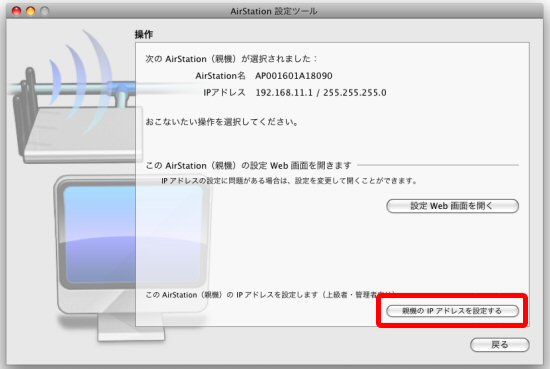The width and height of the screenshot is (550, 369).
Task: Click the grey zoom button in title bar
Action: coord(45,11)
